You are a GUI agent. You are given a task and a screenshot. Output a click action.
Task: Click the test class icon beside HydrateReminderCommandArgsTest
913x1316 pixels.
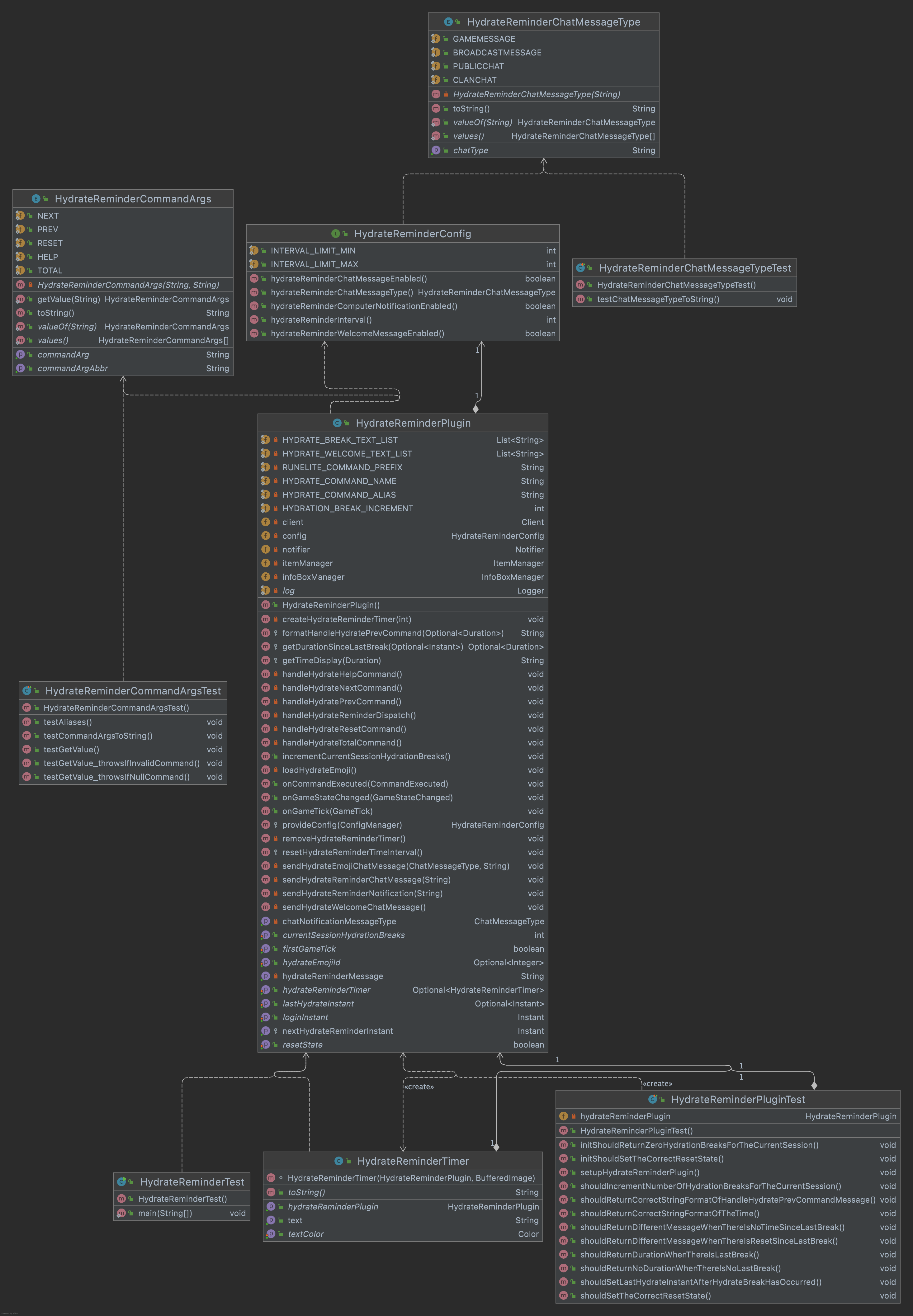click(27, 691)
